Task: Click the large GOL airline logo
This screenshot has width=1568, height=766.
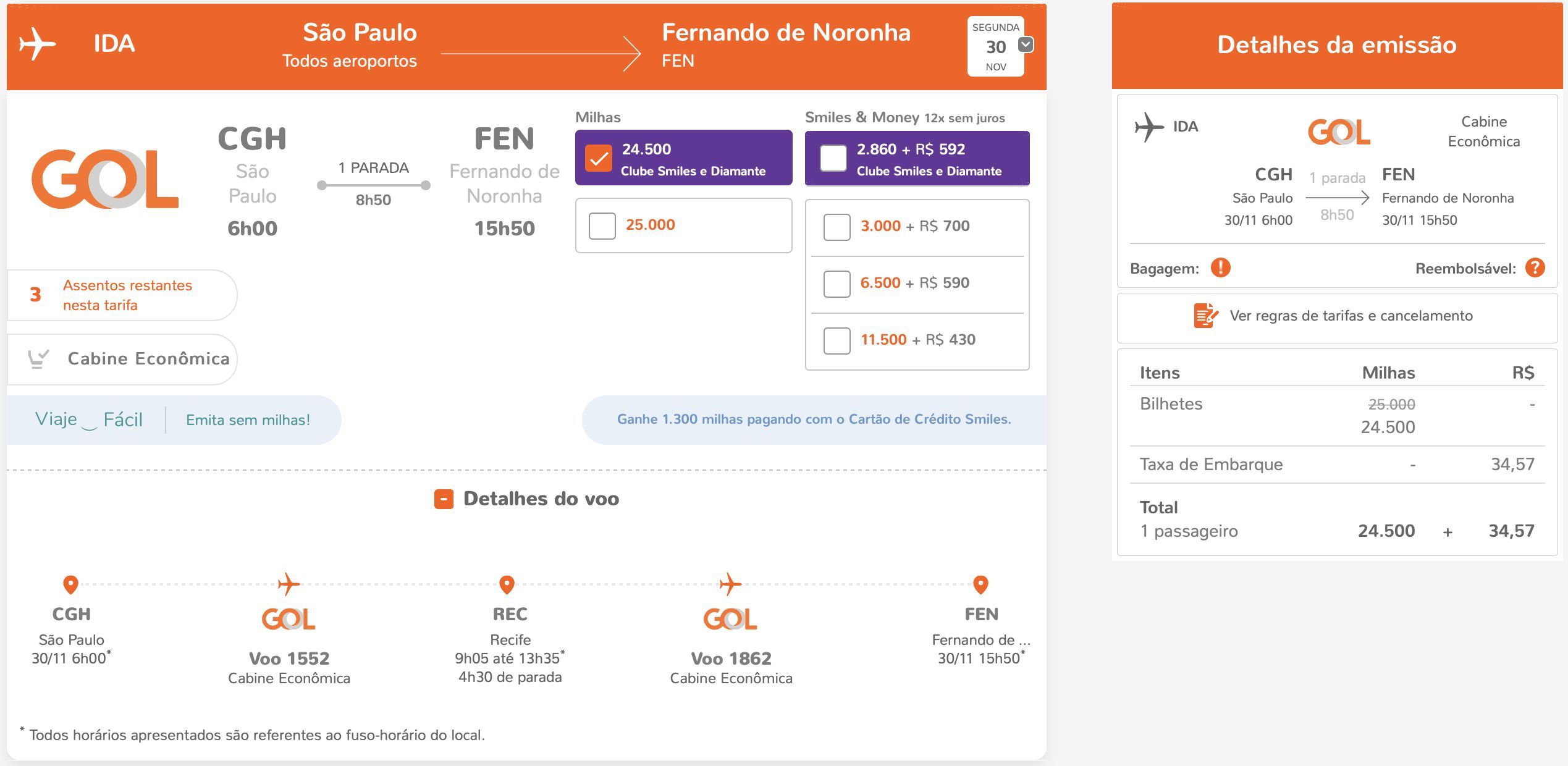Action: click(105, 179)
